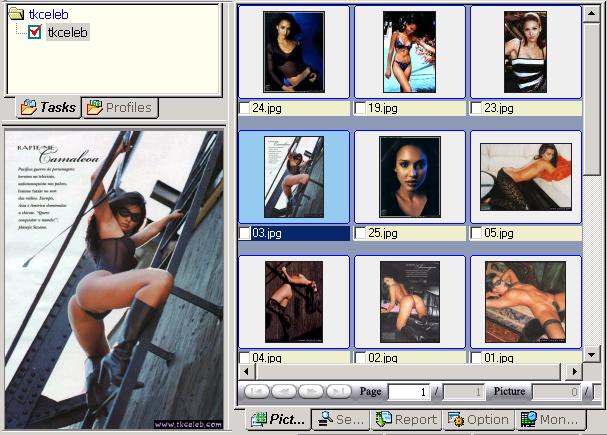This screenshot has height=435, width=607.
Task: Check the box for 19.jpg
Action: (x=361, y=108)
